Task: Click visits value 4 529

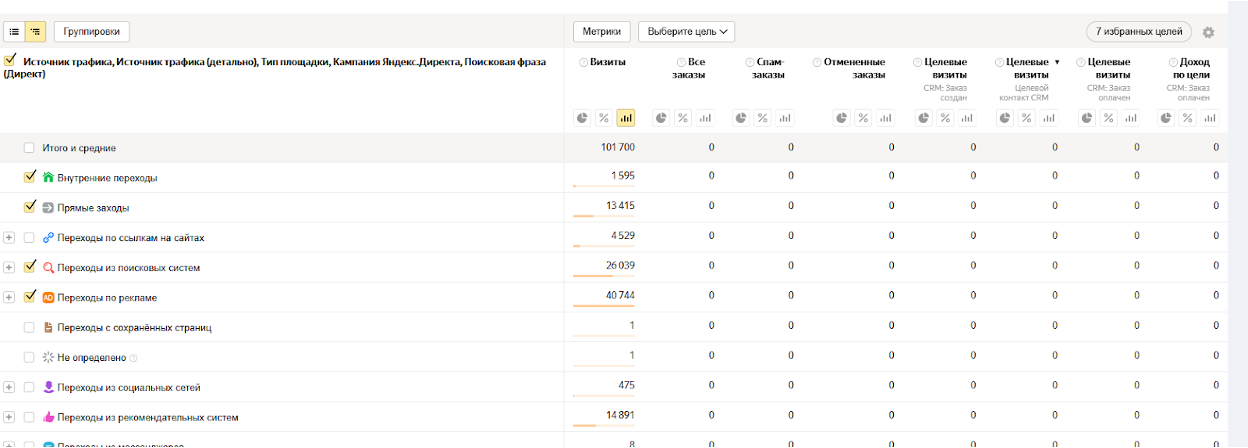Action: (x=622, y=238)
